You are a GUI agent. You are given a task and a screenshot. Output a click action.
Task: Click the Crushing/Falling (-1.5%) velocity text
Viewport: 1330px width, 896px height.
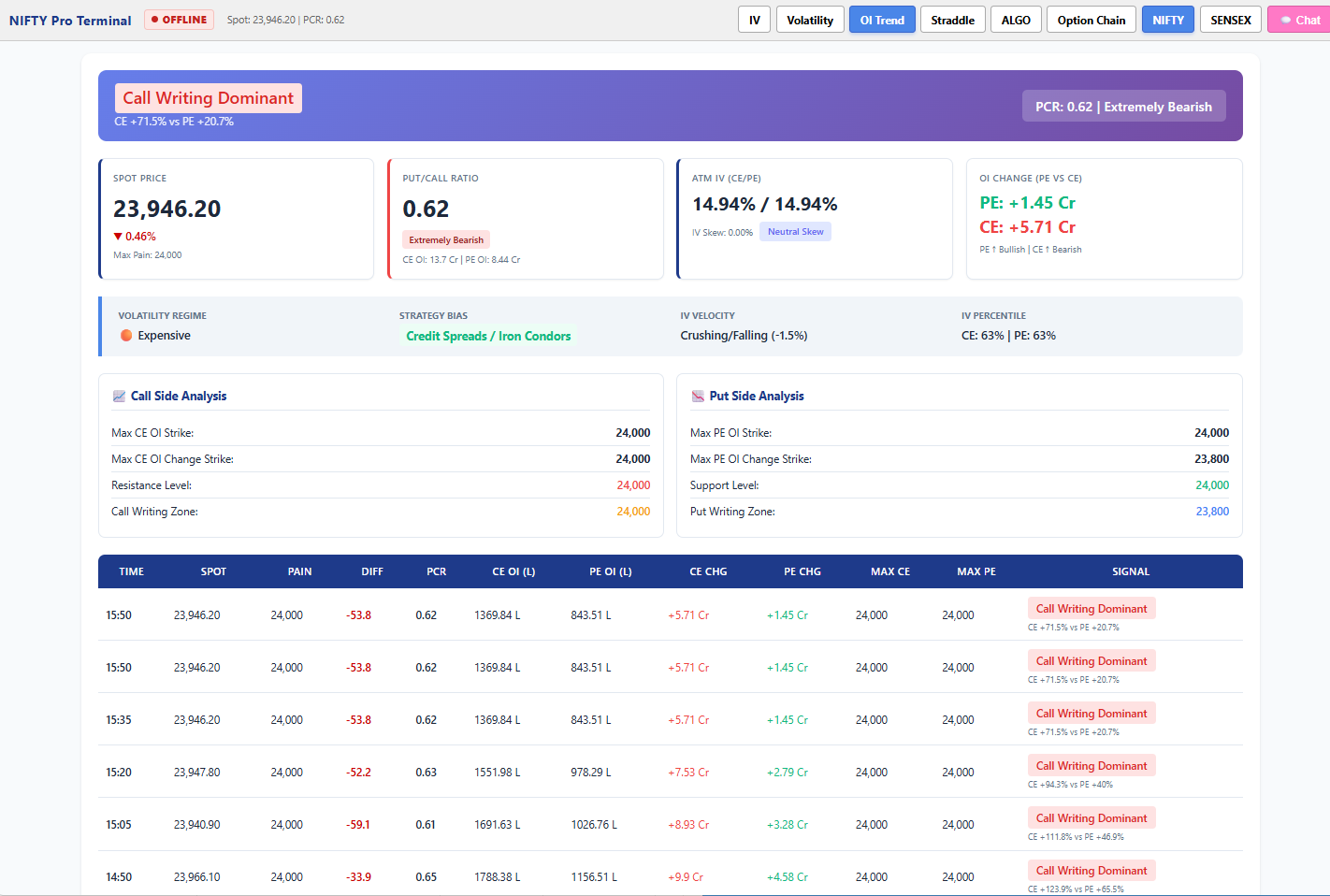[x=744, y=336]
